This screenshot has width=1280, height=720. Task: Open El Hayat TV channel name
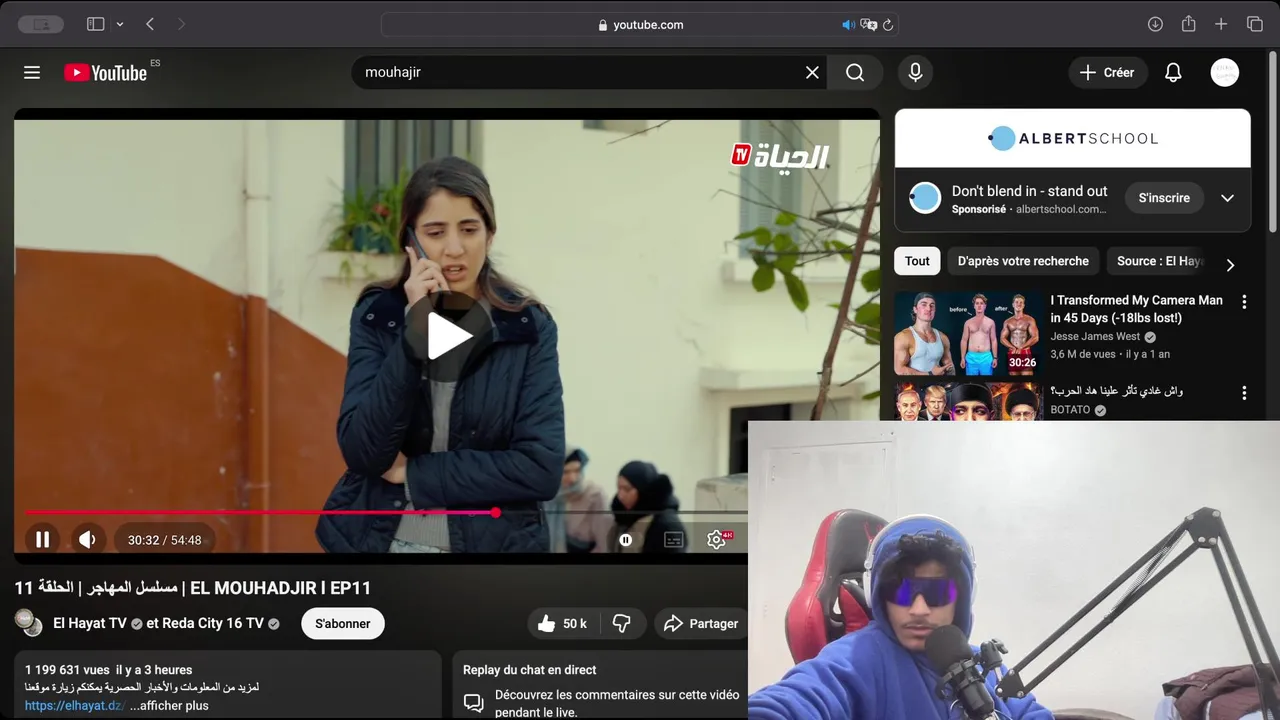[90, 623]
